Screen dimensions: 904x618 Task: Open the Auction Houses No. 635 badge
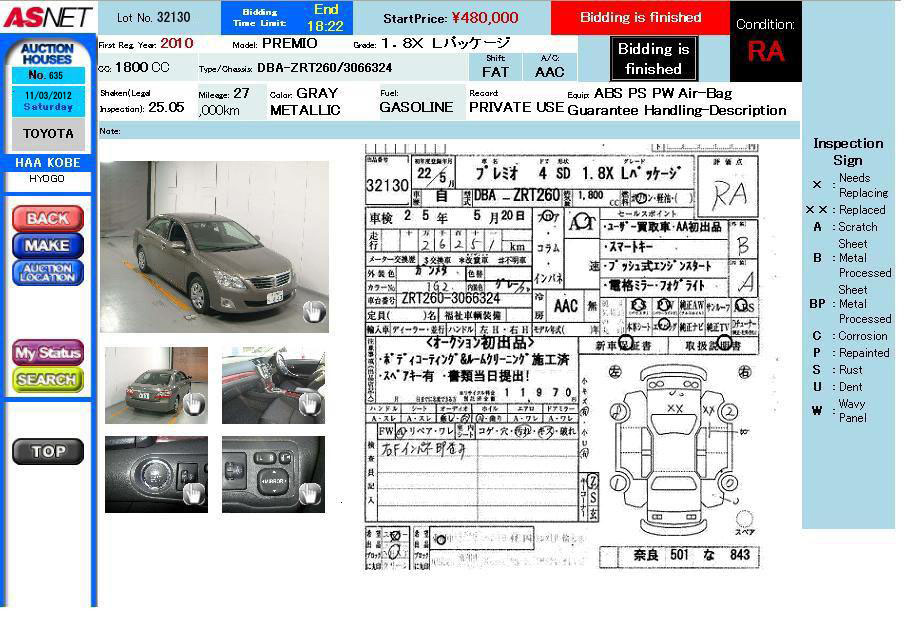click(x=48, y=61)
